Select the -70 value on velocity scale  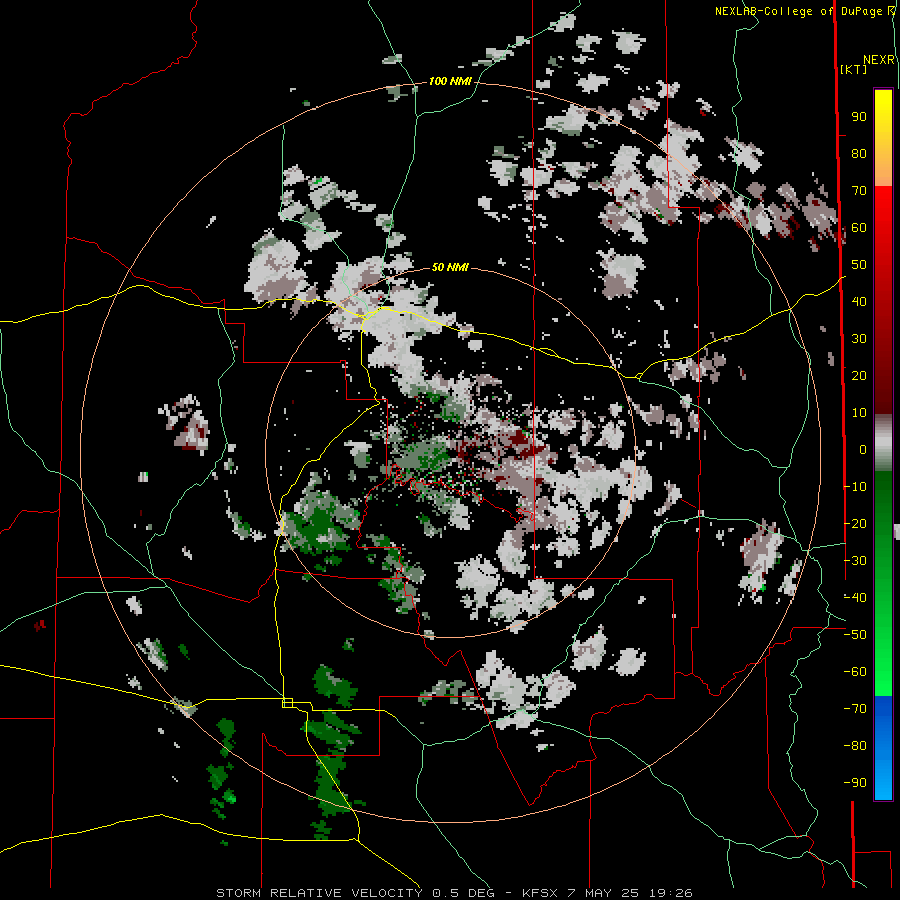(855, 709)
